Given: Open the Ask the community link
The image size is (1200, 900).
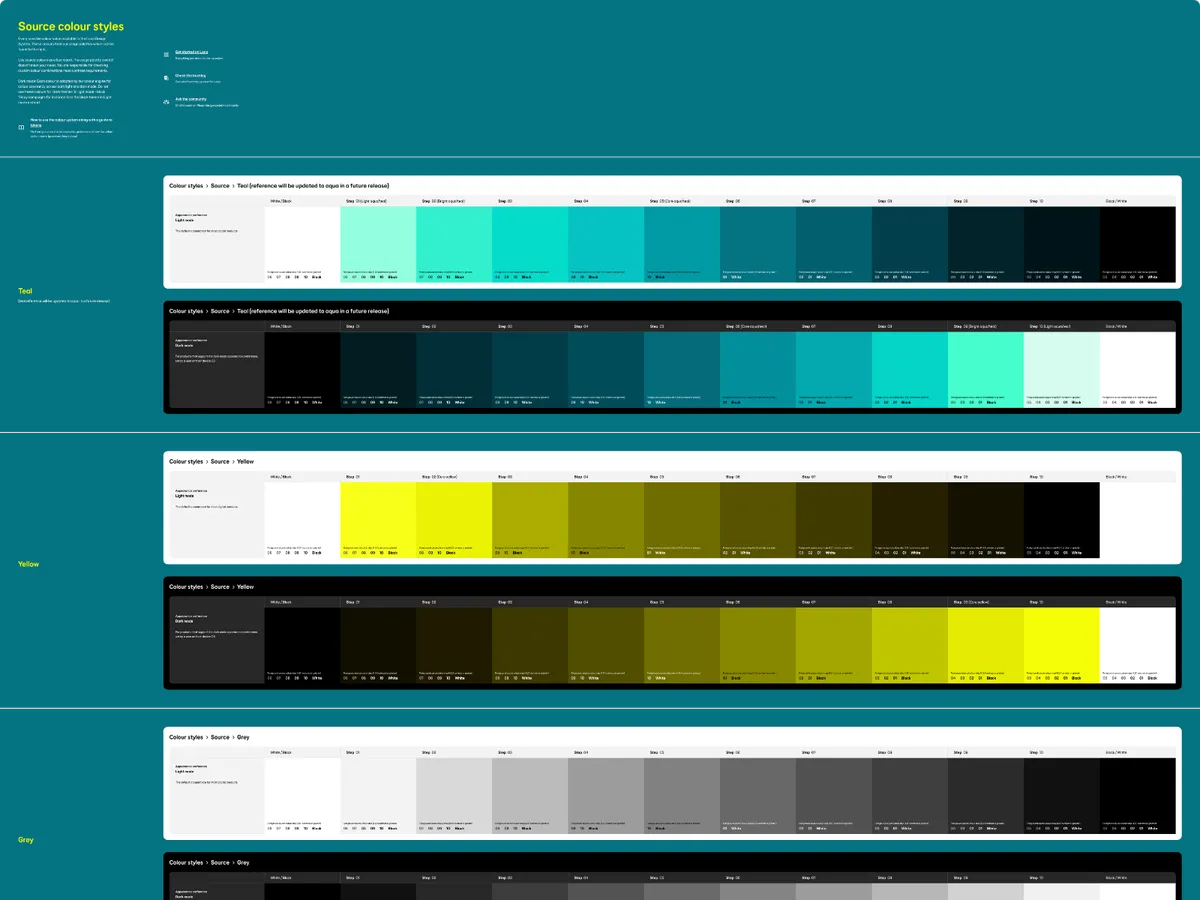Looking at the screenshot, I should pos(193,99).
